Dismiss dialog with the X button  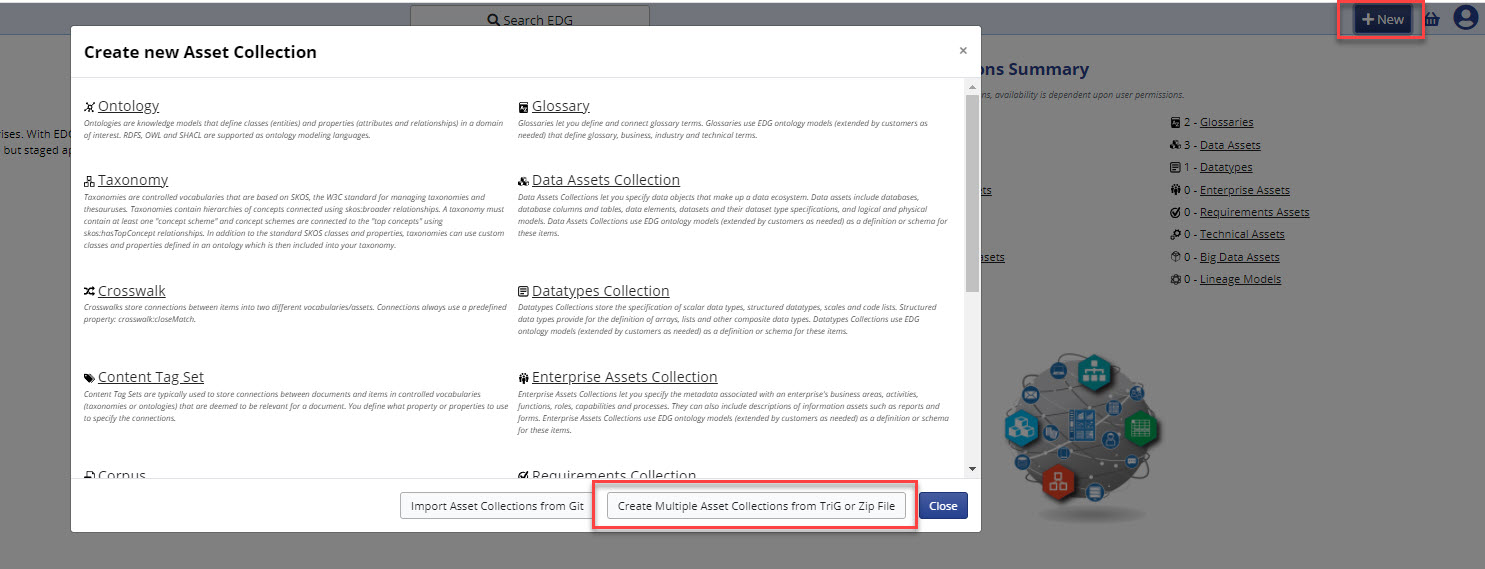(963, 51)
